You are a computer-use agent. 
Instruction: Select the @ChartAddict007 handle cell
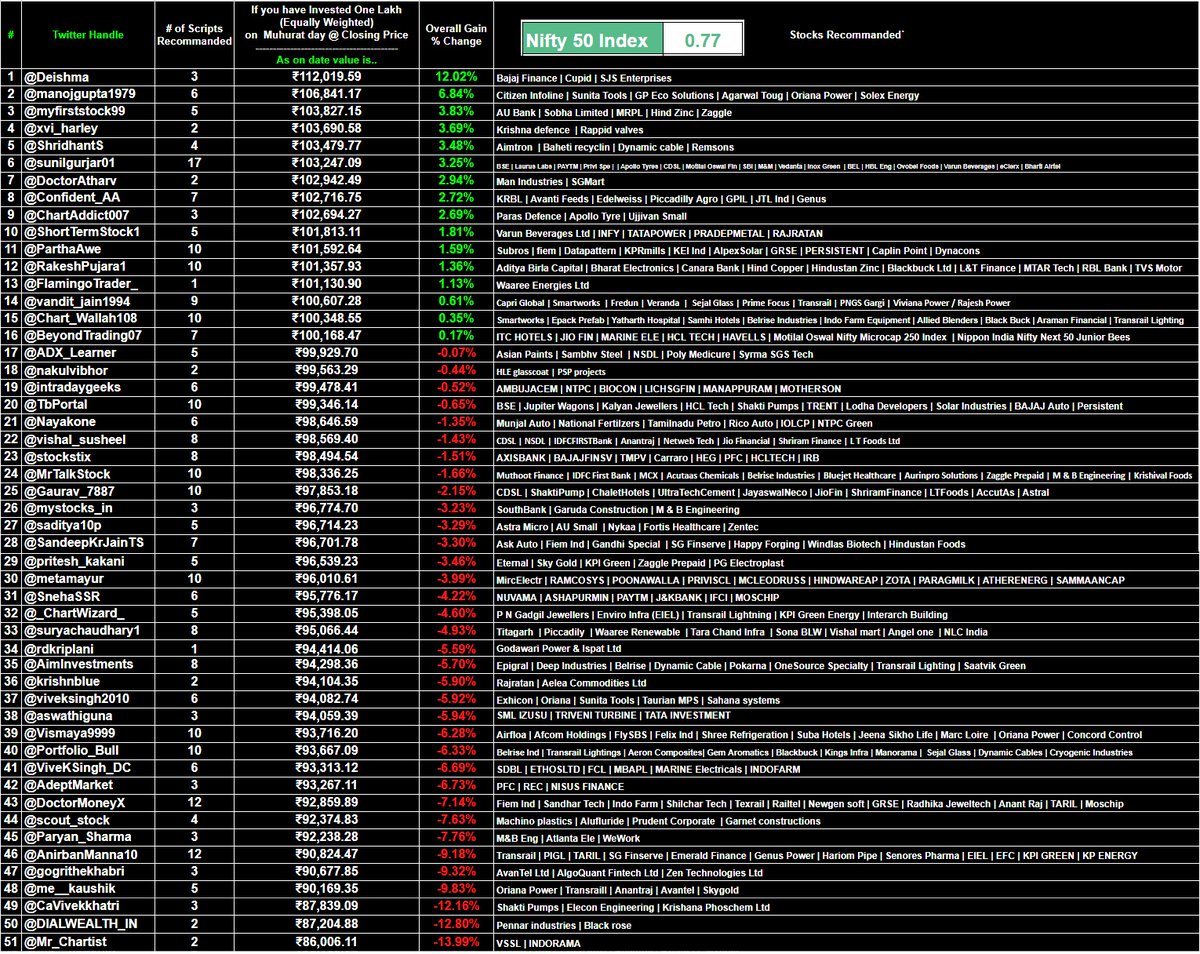point(88,214)
